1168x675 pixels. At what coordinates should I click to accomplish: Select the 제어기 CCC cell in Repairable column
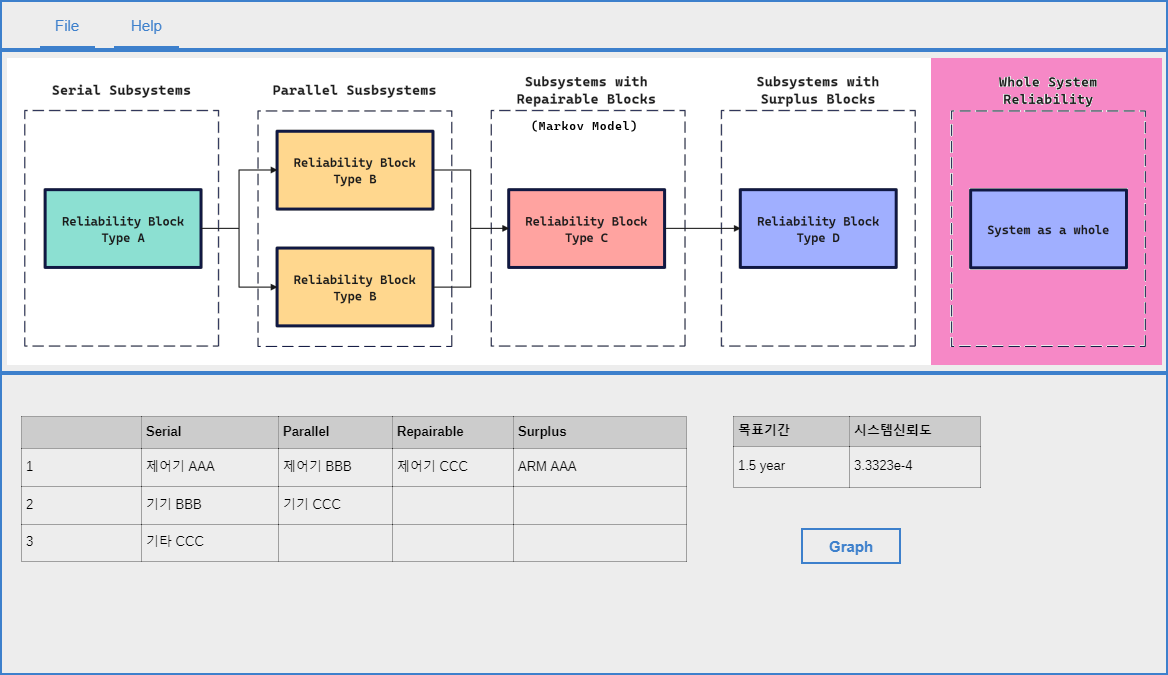452,467
